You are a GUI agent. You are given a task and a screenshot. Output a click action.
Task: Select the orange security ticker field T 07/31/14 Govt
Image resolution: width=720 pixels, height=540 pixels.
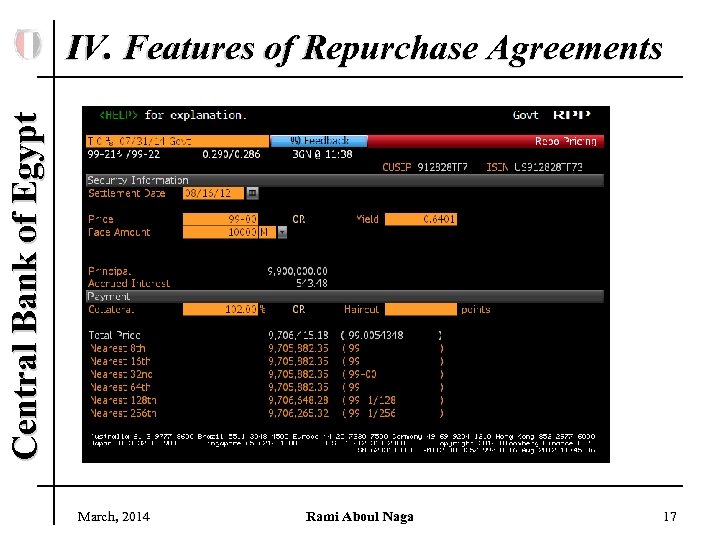178,141
